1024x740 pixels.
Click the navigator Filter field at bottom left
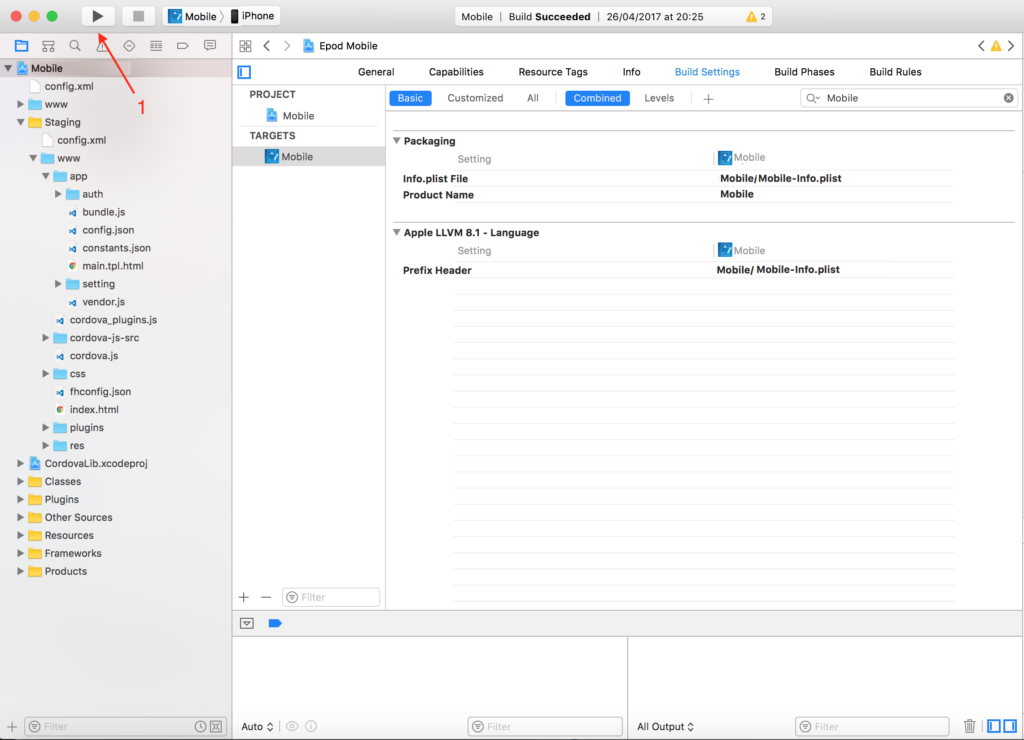tap(115, 727)
